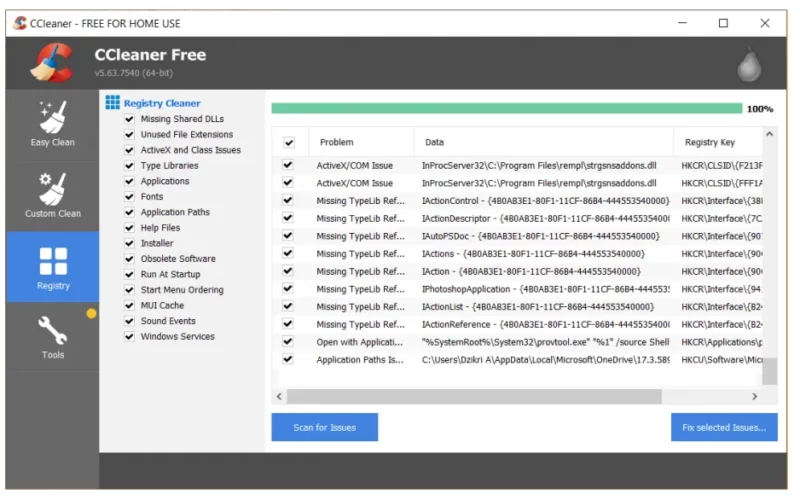Click Fix selected Issues button
Image resolution: width=800 pixels, height=500 pixels.
[724, 428]
